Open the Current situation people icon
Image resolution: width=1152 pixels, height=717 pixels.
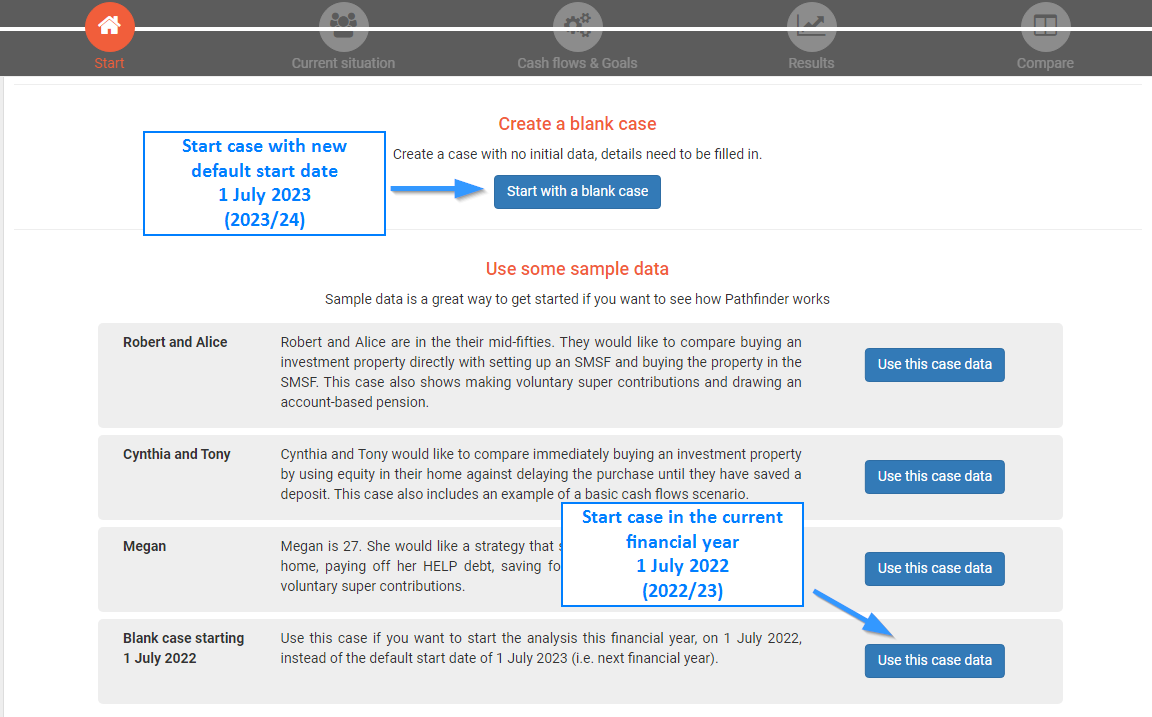click(x=343, y=26)
